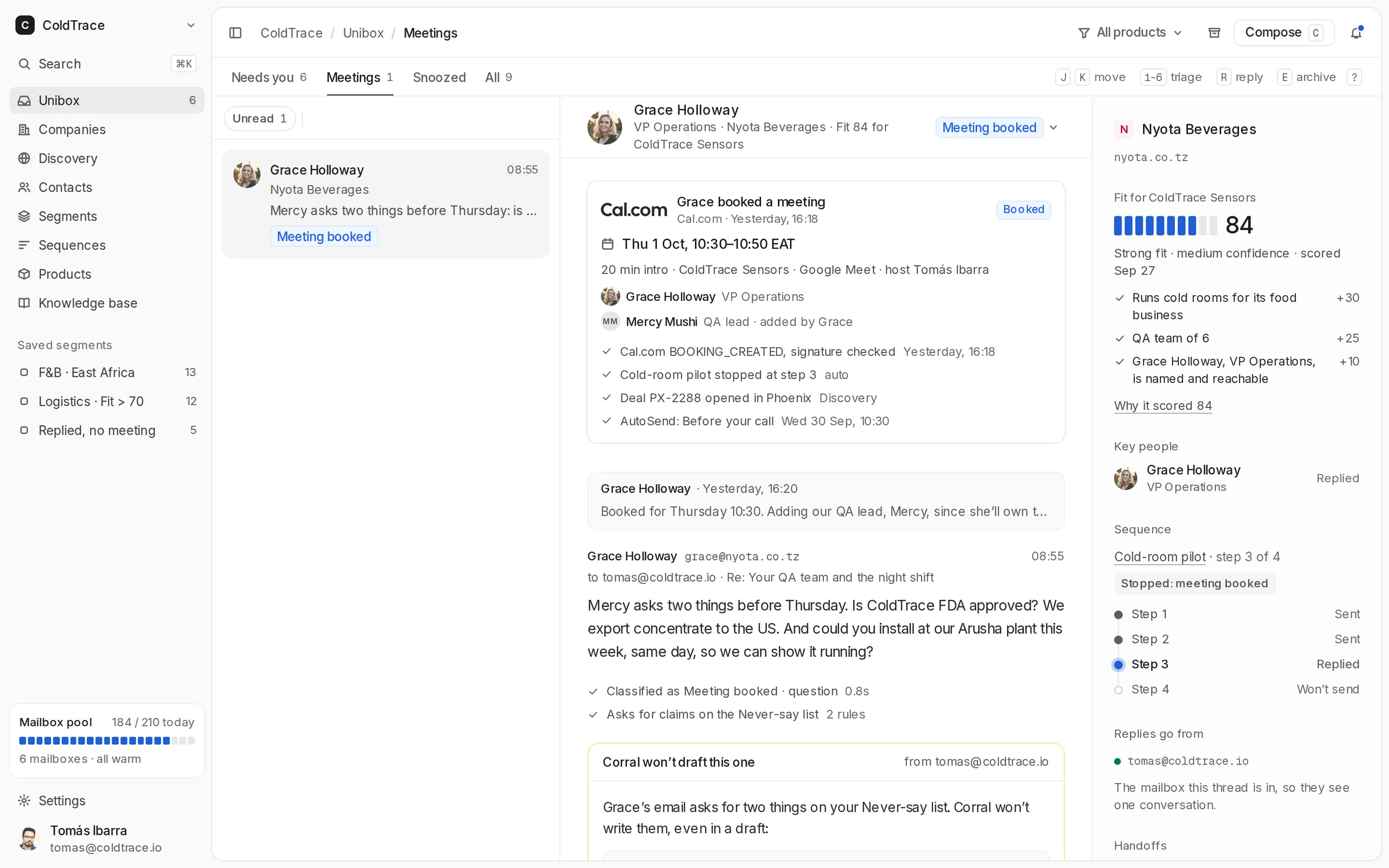The height and width of the screenshot is (868, 1389).
Task: Click the Compose button
Action: 1284,32
